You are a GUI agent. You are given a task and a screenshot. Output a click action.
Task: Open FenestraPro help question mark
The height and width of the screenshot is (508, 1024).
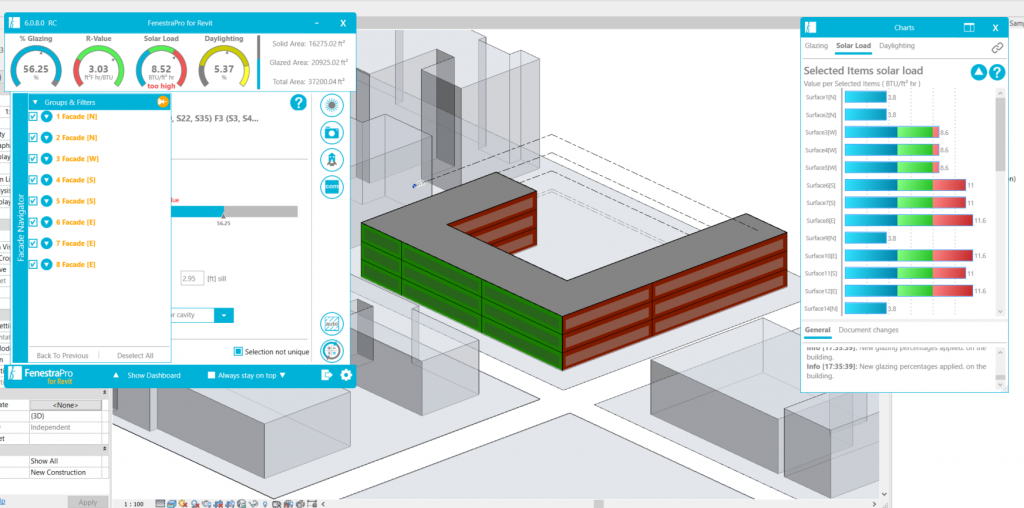(x=298, y=103)
